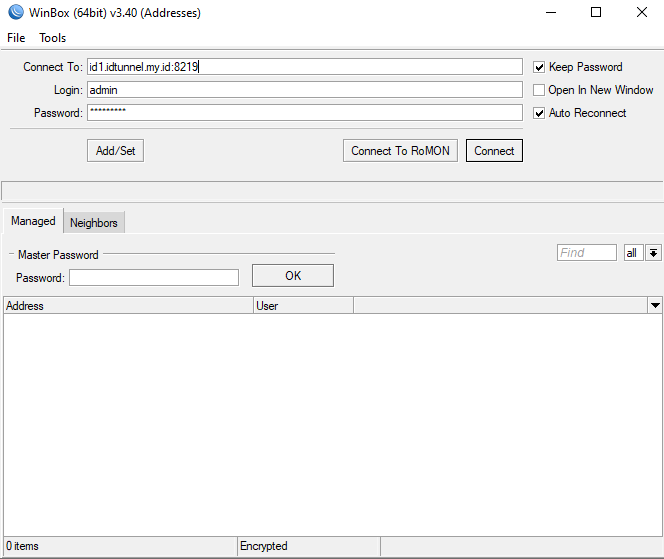
Task: Uncheck the Keep Password checkbox
Action: 539,67
